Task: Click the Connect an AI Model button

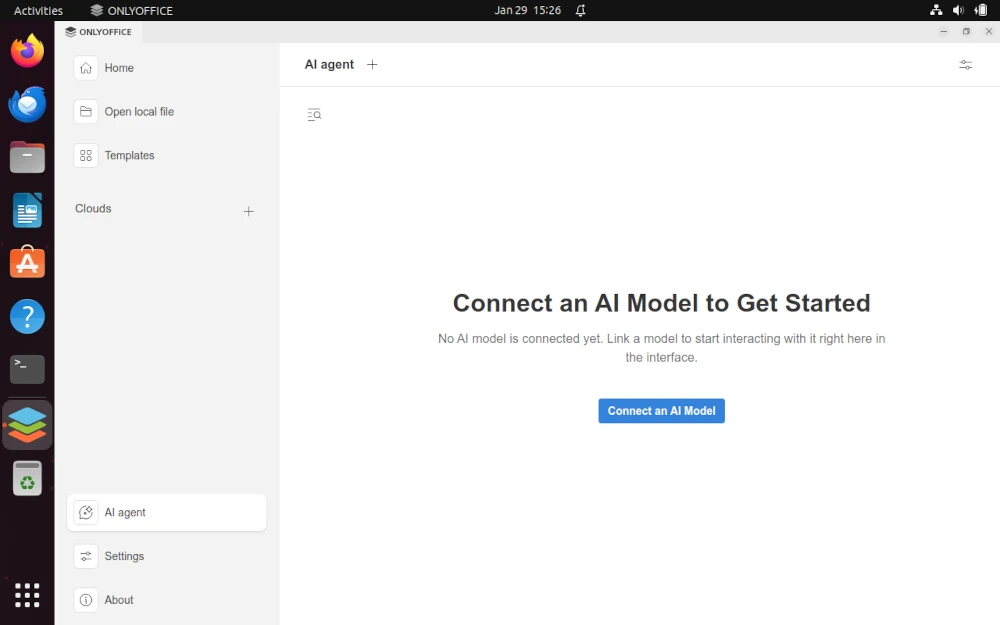Action: pos(661,410)
